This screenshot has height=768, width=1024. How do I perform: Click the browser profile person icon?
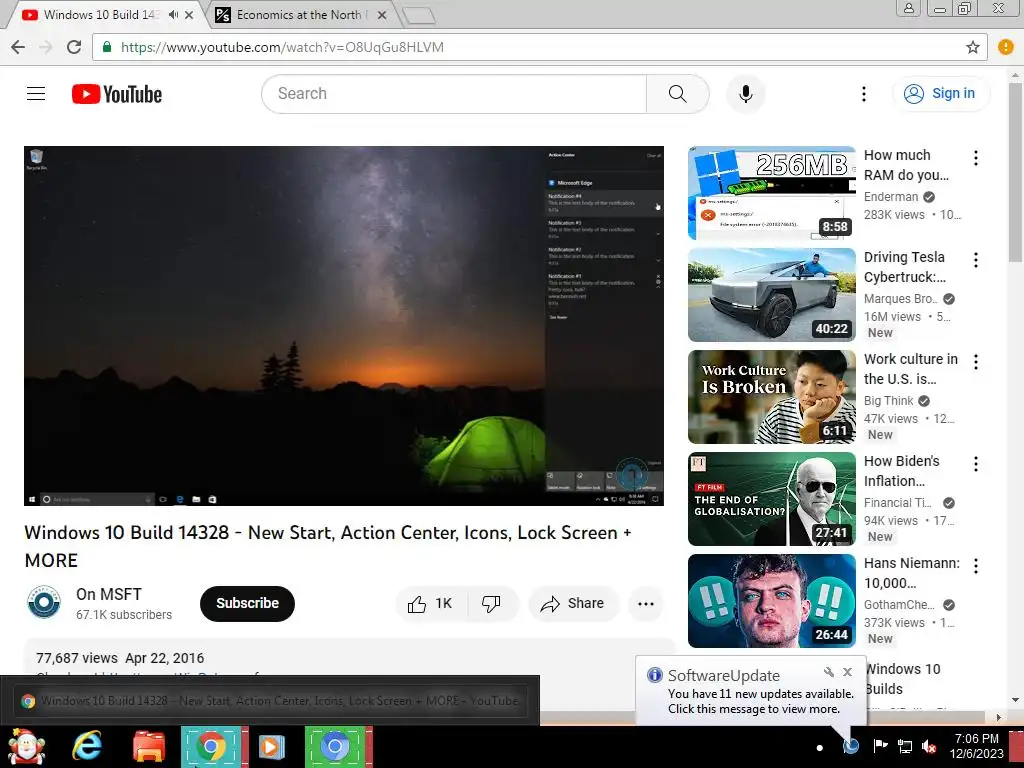(x=908, y=8)
